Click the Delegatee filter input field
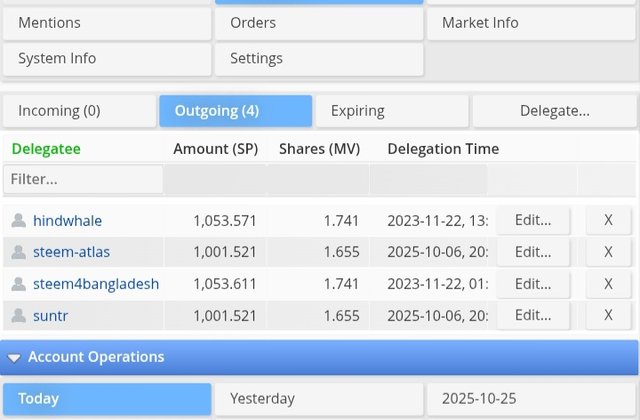 [83, 180]
